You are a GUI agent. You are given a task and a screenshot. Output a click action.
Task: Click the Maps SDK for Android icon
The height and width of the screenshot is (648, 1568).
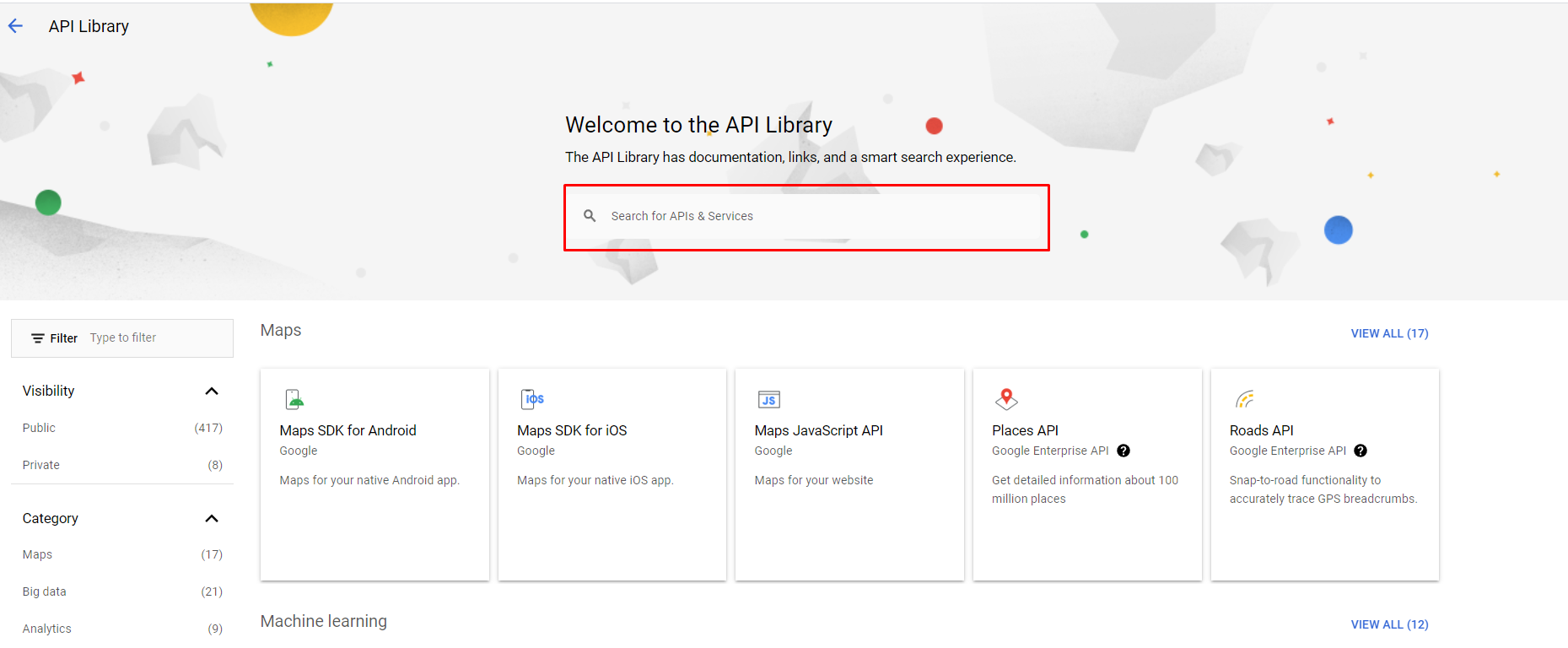coord(294,399)
